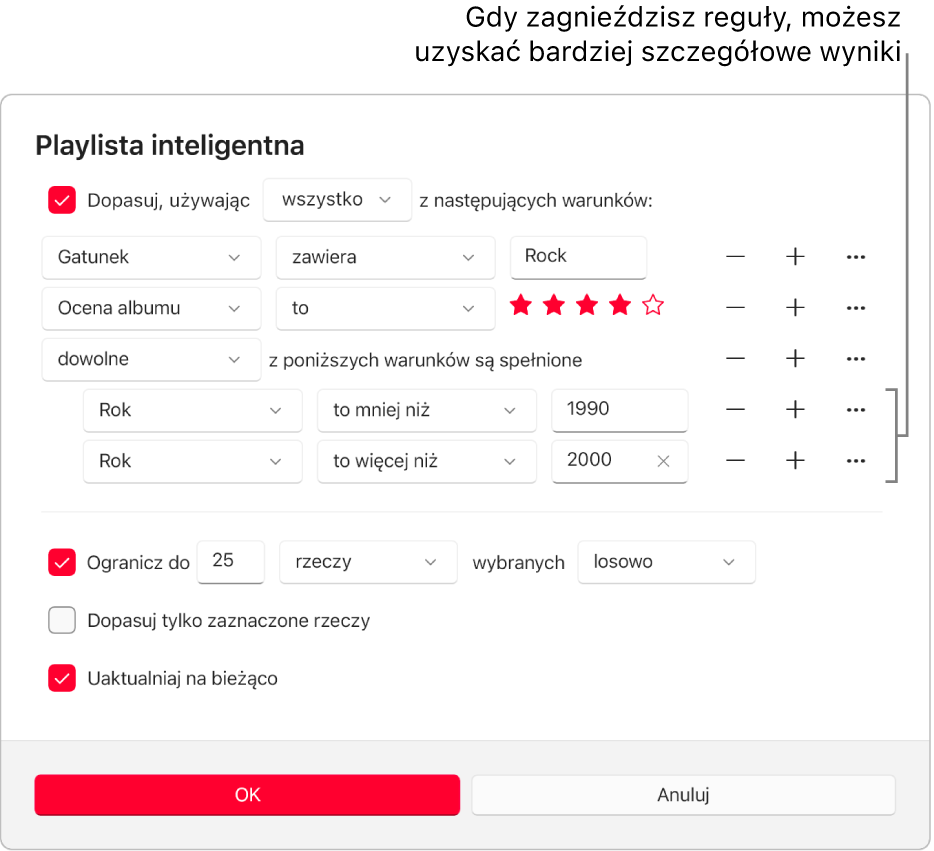Viewport: 934px width, 851px height.
Task: Disable "Uaktualniaj na bieżąco"
Action: (x=62, y=678)
